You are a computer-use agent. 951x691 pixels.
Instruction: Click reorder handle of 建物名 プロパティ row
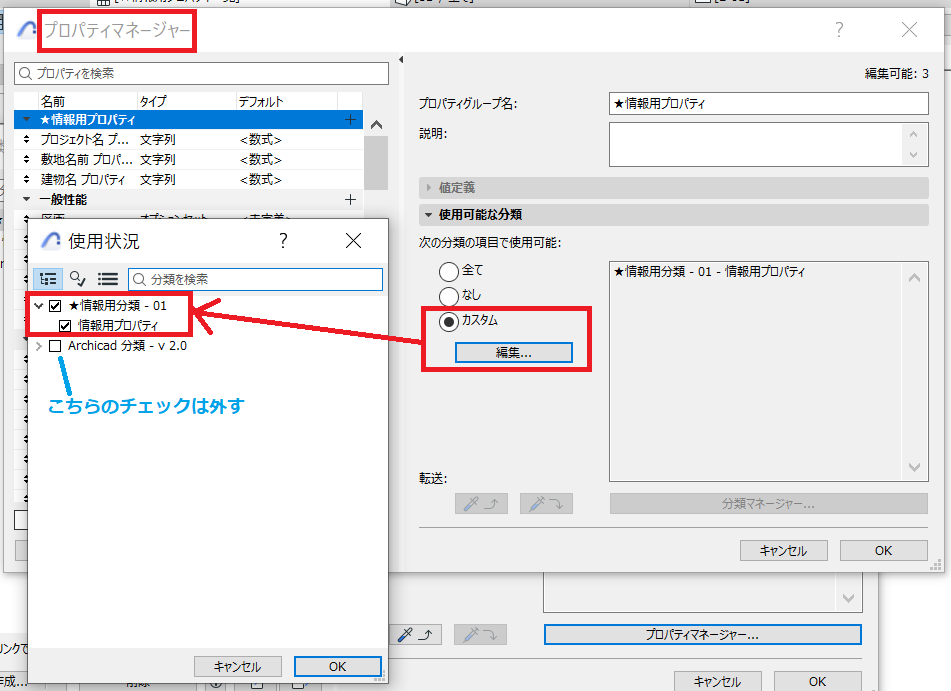(x=26, y=180)
